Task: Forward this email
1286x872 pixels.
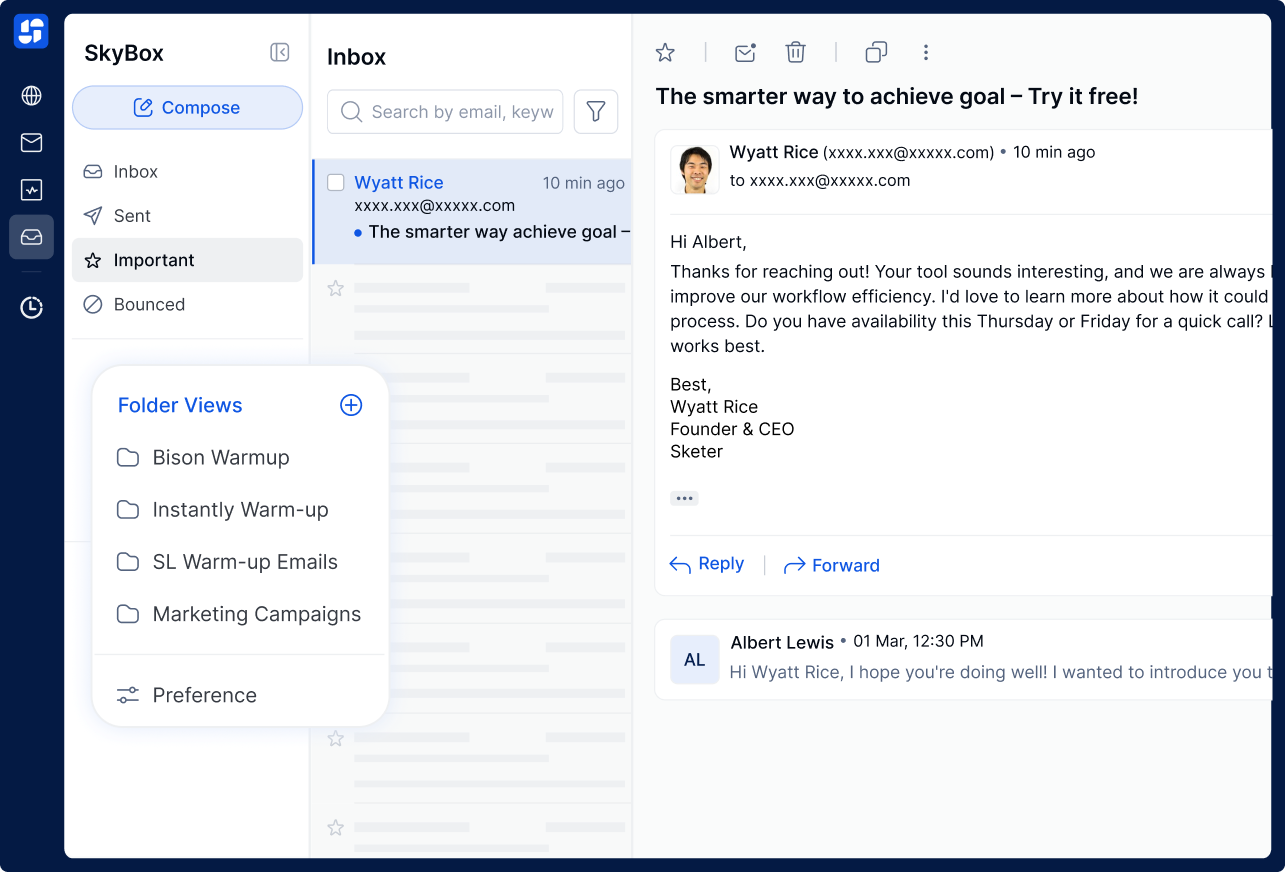Action: coord(832,565)
